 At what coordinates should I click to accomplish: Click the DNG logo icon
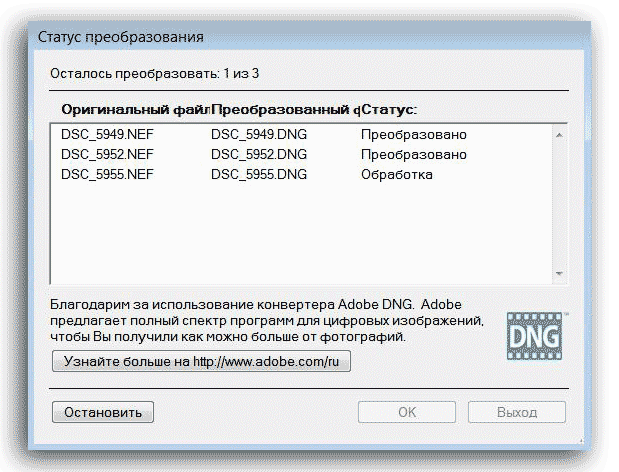point(535,336)
